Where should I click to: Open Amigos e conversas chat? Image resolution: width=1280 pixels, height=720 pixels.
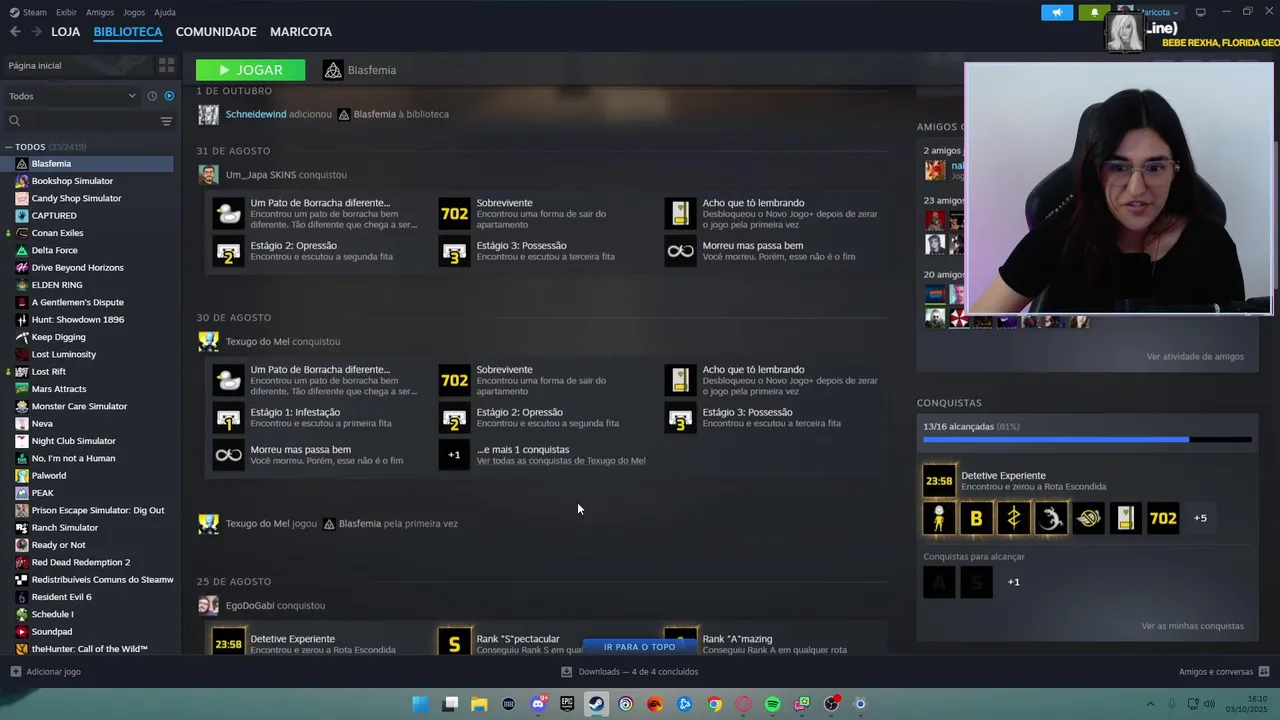click(x=1224, y=672)
